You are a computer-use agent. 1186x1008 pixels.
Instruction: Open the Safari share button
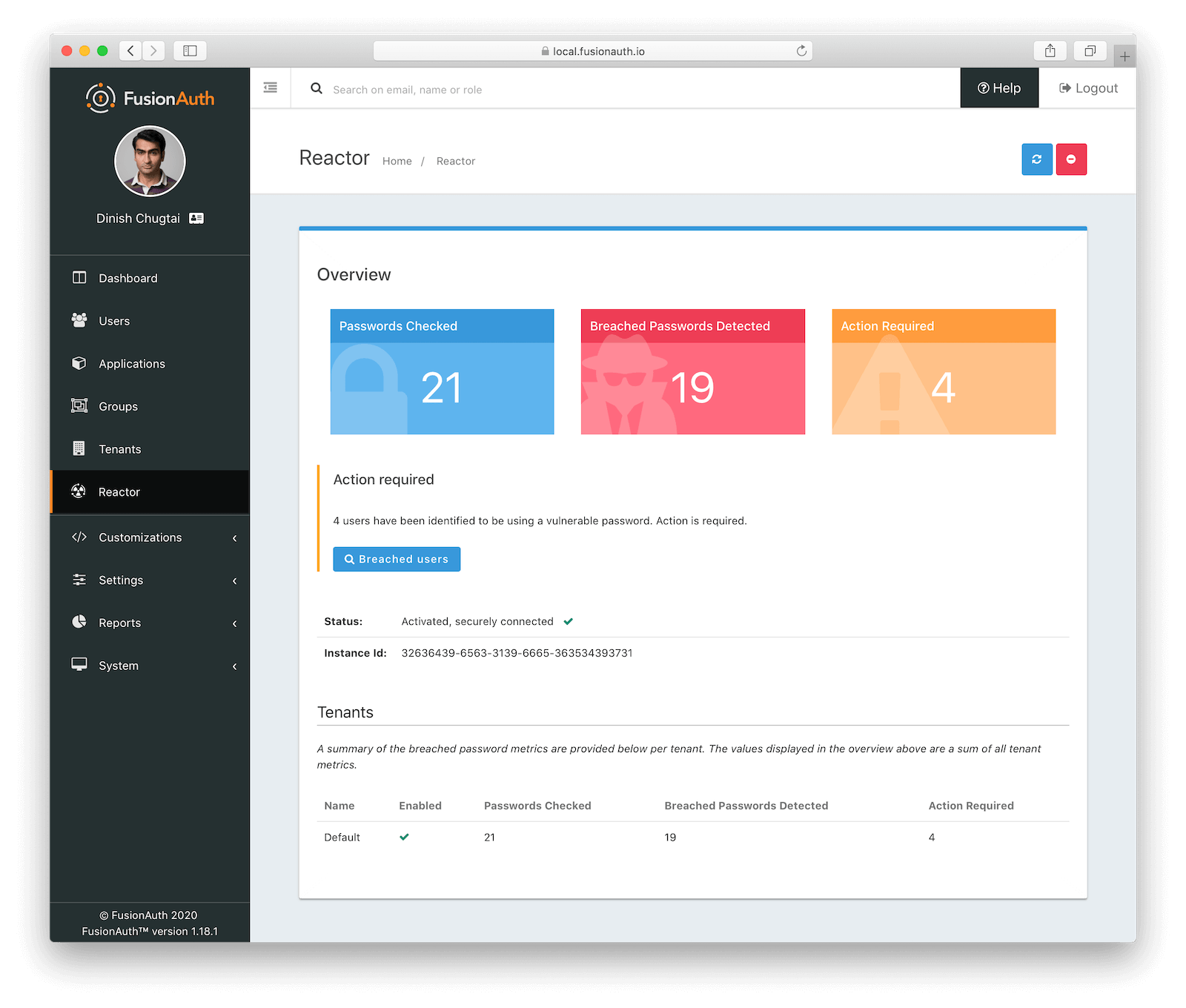[1050, 50]
